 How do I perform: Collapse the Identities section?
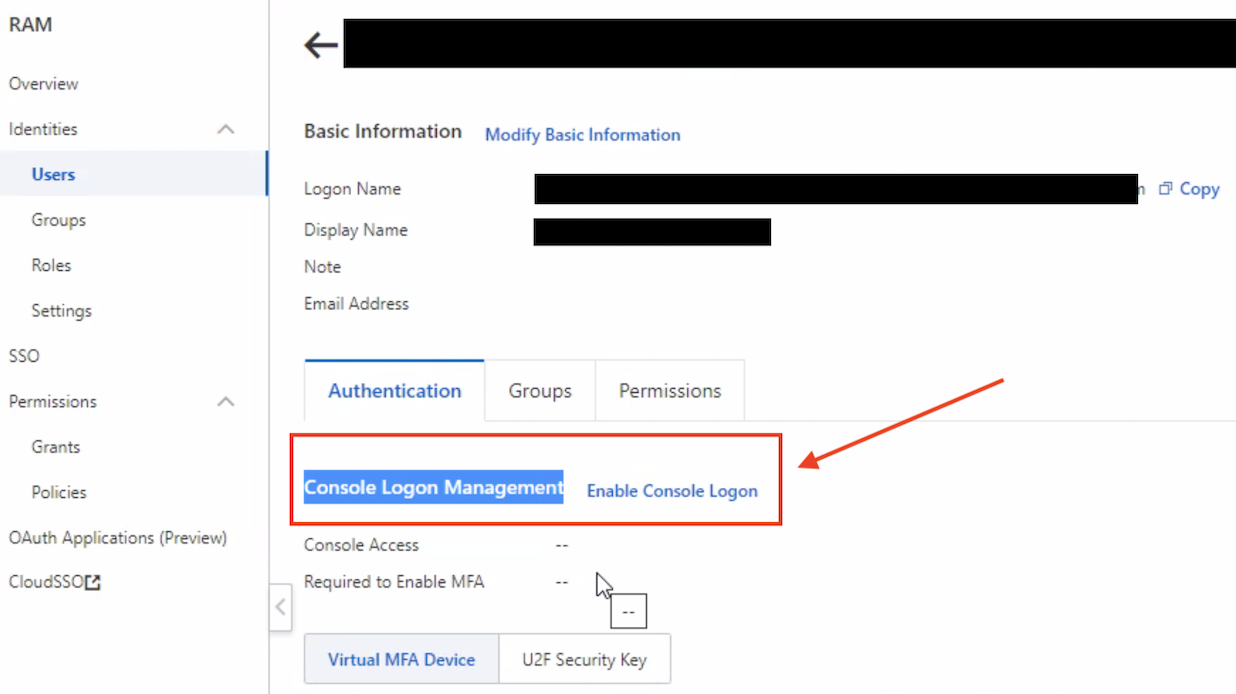point(226,129)
